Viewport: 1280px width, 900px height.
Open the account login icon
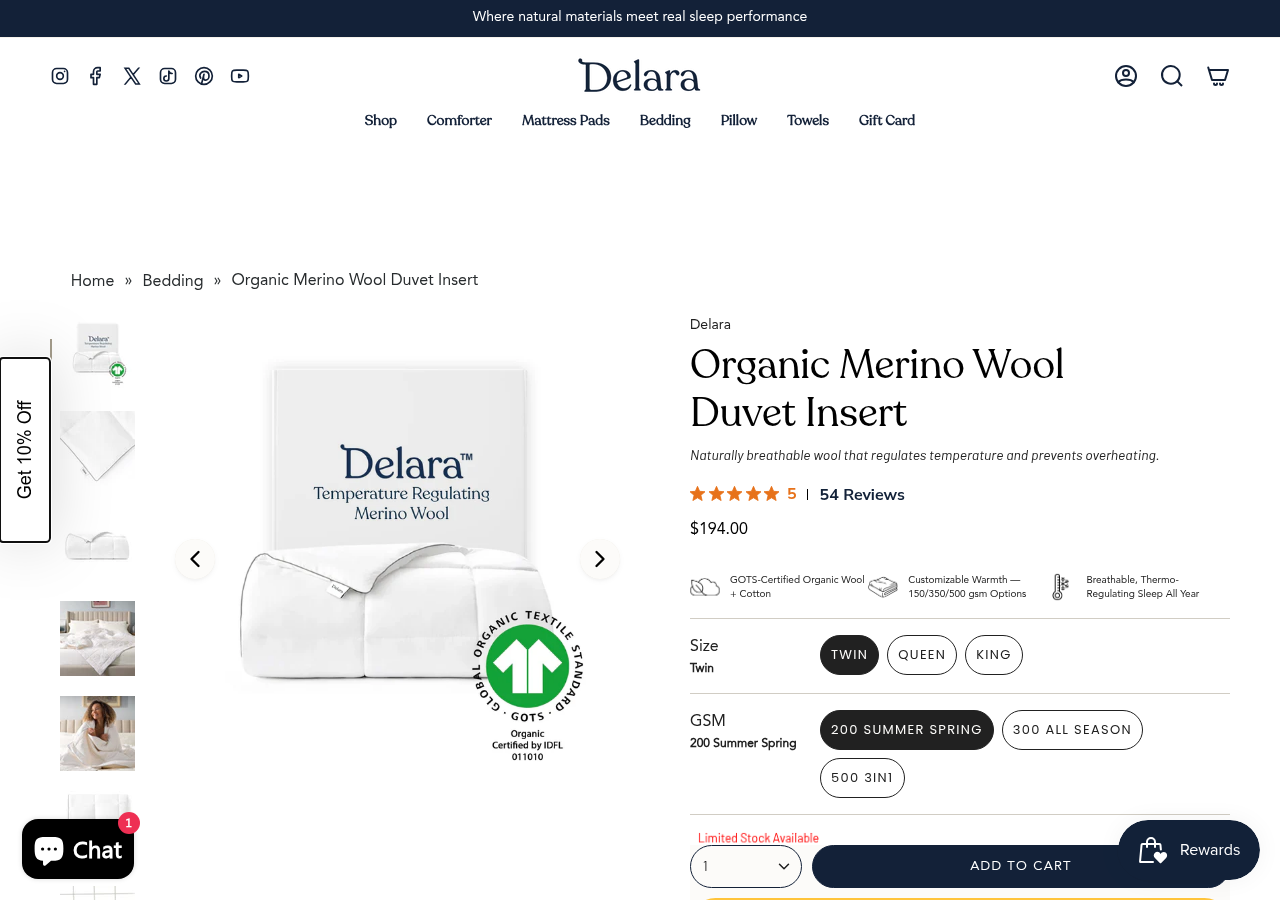pyautogui.click(x=1126, y=76)
